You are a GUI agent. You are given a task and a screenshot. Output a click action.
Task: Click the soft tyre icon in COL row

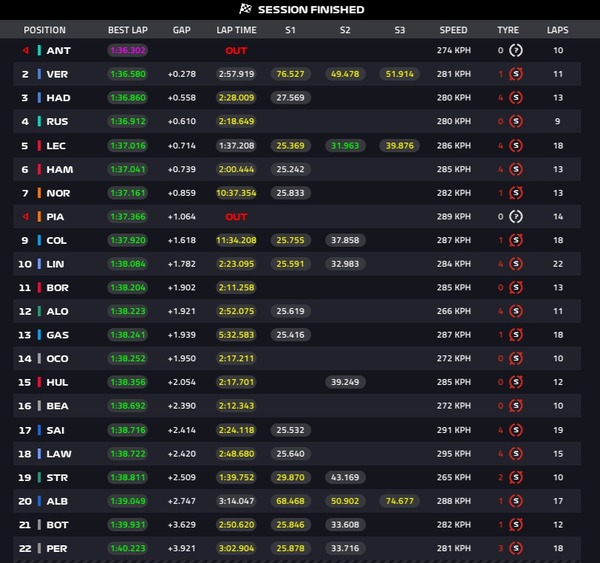coord(515,240)
